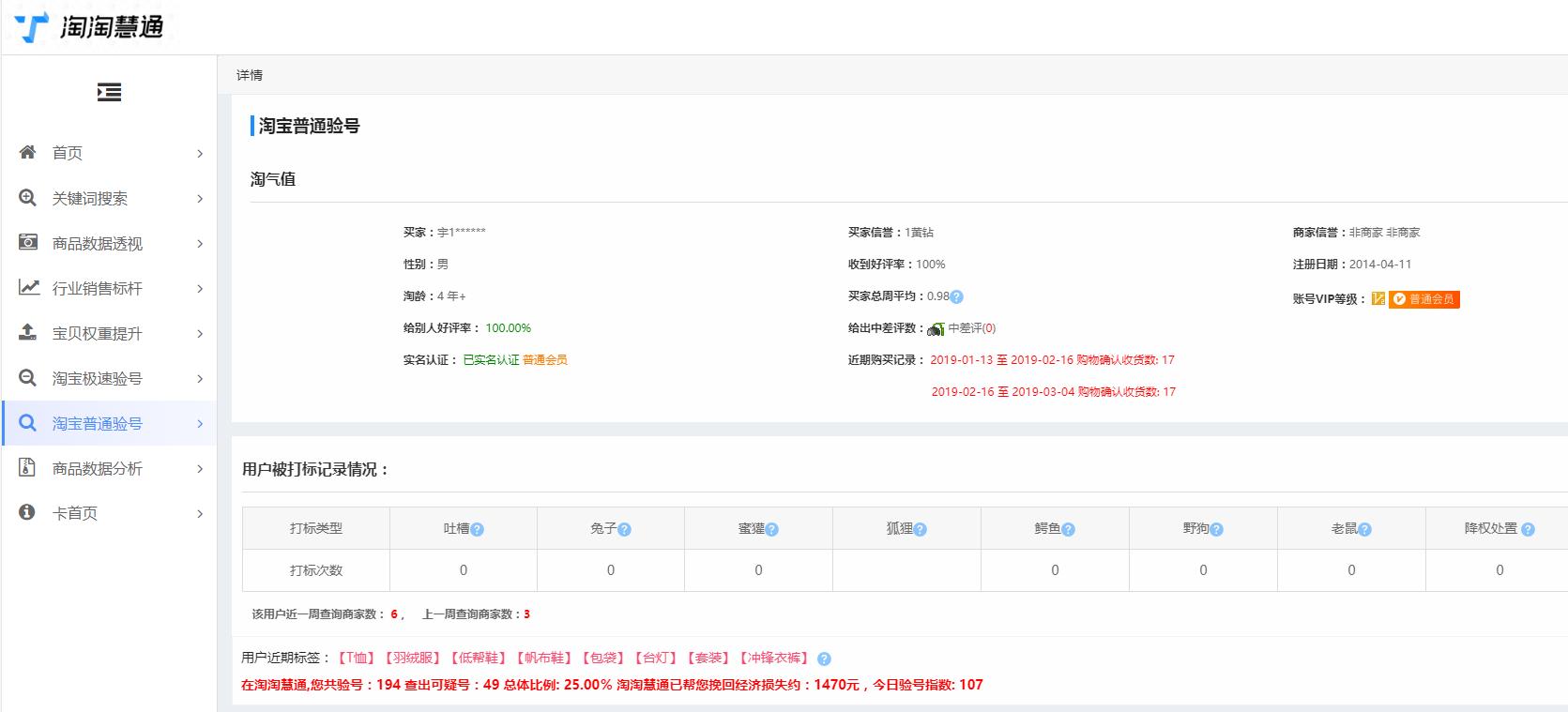Expand the 行业销售标杆 menu chevron
The image size is (1568, 712).
(x=200, y=288)
